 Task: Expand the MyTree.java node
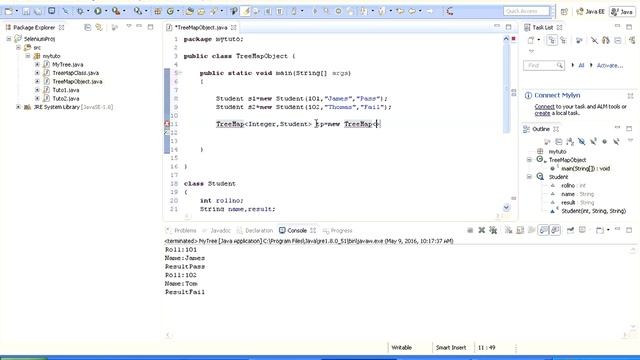(x=37, y=64)
